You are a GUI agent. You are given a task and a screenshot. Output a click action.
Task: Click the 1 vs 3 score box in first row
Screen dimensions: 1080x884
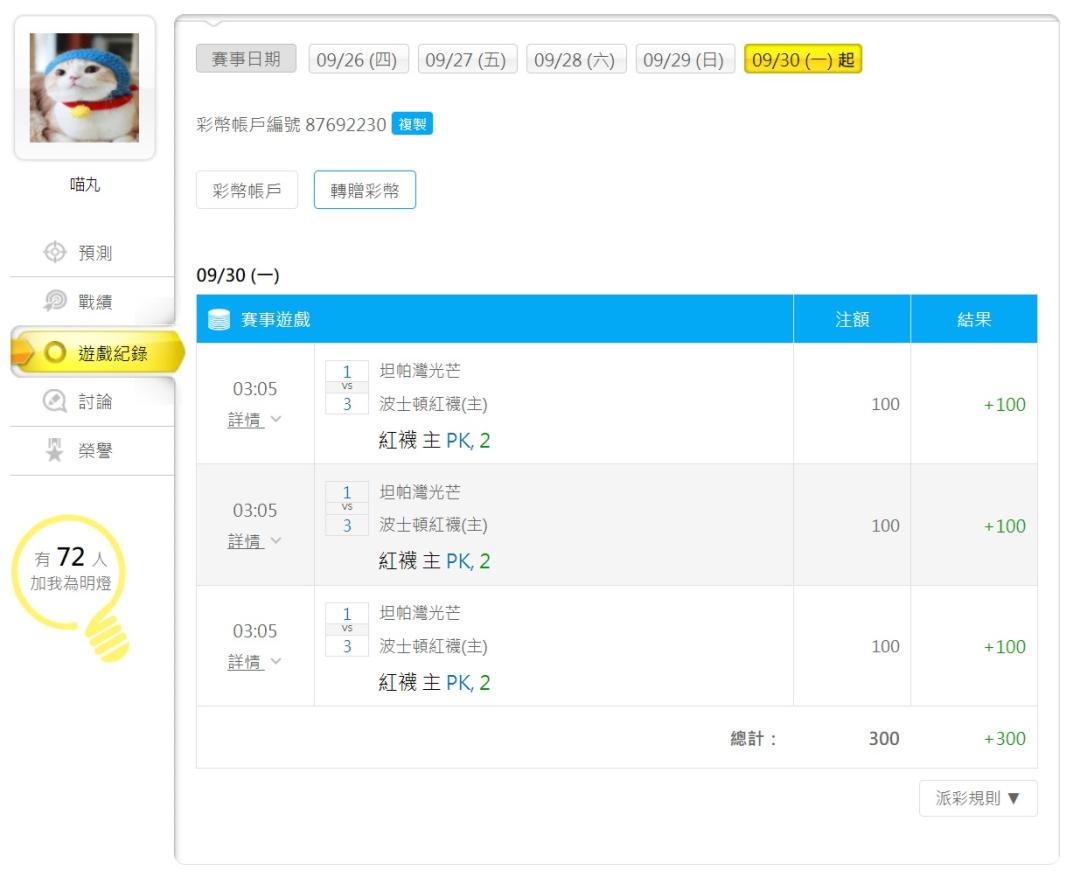click(346, 387)
